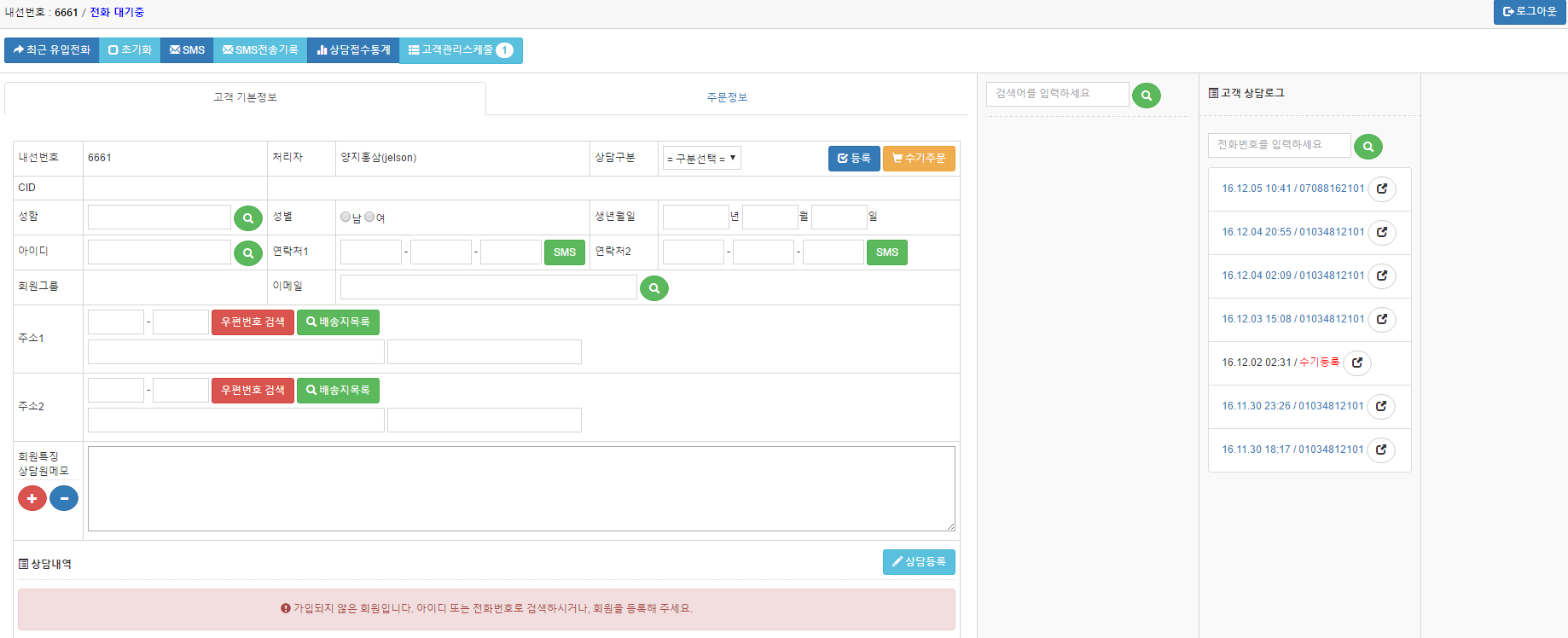
Task: Switch to the 주문정보 tab
Action: (727, 98)
